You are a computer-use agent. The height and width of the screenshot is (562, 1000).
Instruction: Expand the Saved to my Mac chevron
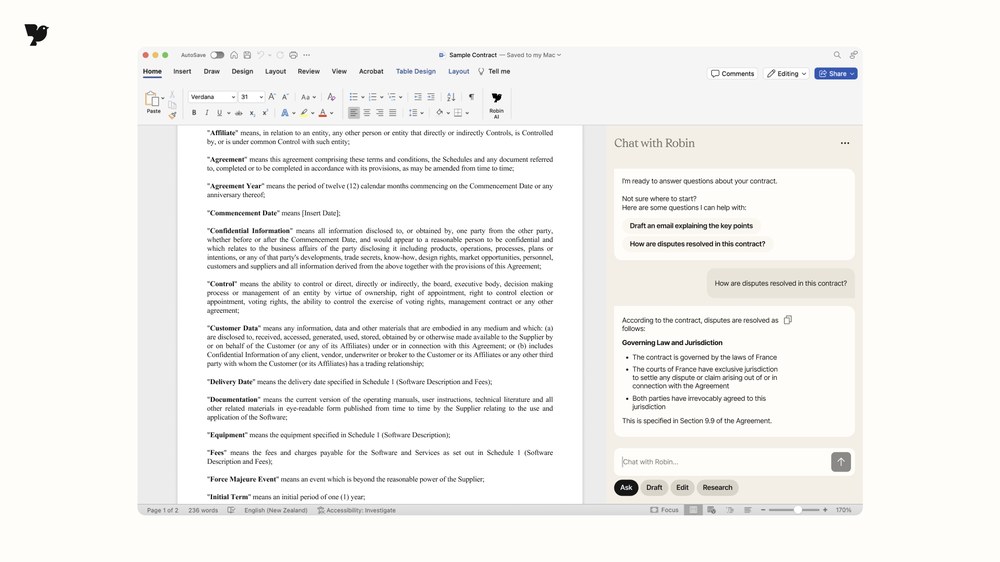559,55
